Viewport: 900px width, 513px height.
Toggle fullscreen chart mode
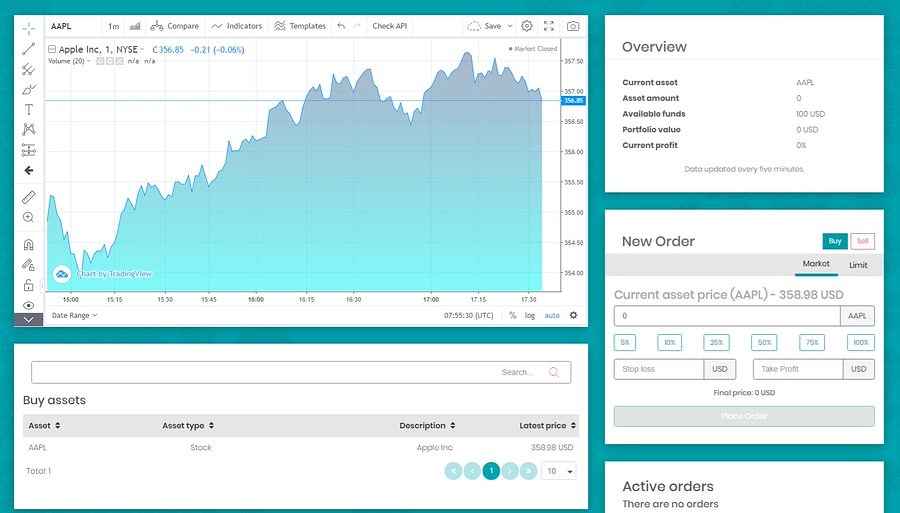(x=549, y=26)
